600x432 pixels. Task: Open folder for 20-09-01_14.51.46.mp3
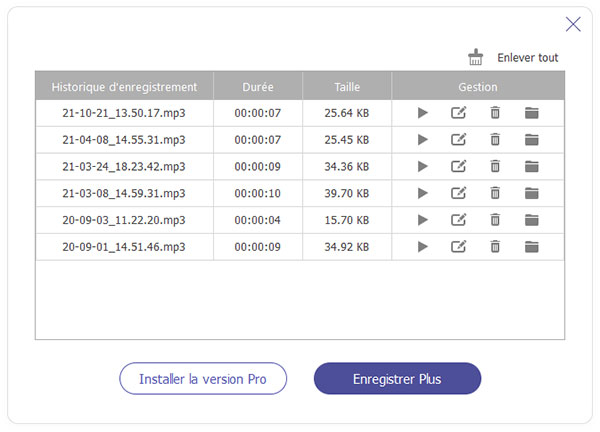pos(532,246)
